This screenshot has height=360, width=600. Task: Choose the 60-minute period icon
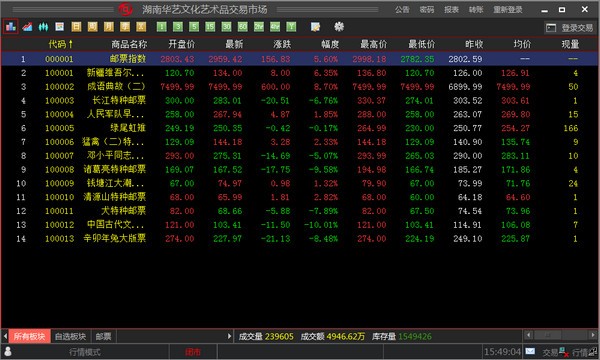click(242, 27)
